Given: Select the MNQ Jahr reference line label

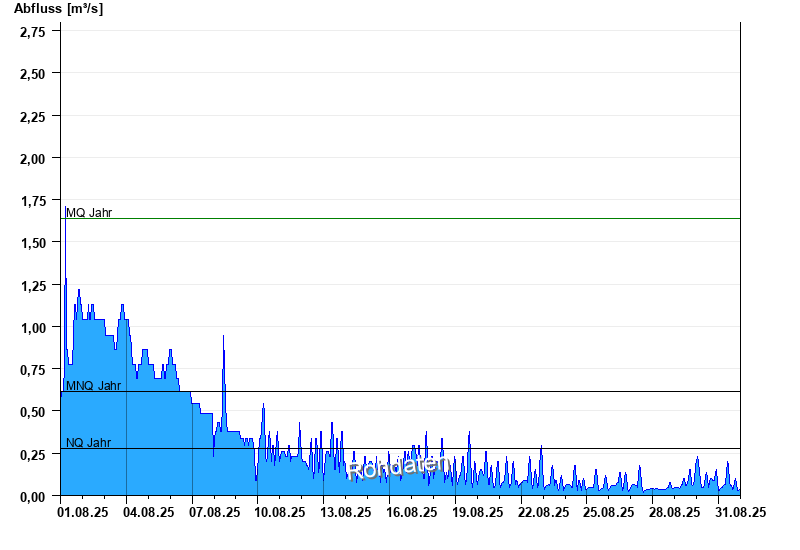Looking at the screenshot, I should pos(93,385).
